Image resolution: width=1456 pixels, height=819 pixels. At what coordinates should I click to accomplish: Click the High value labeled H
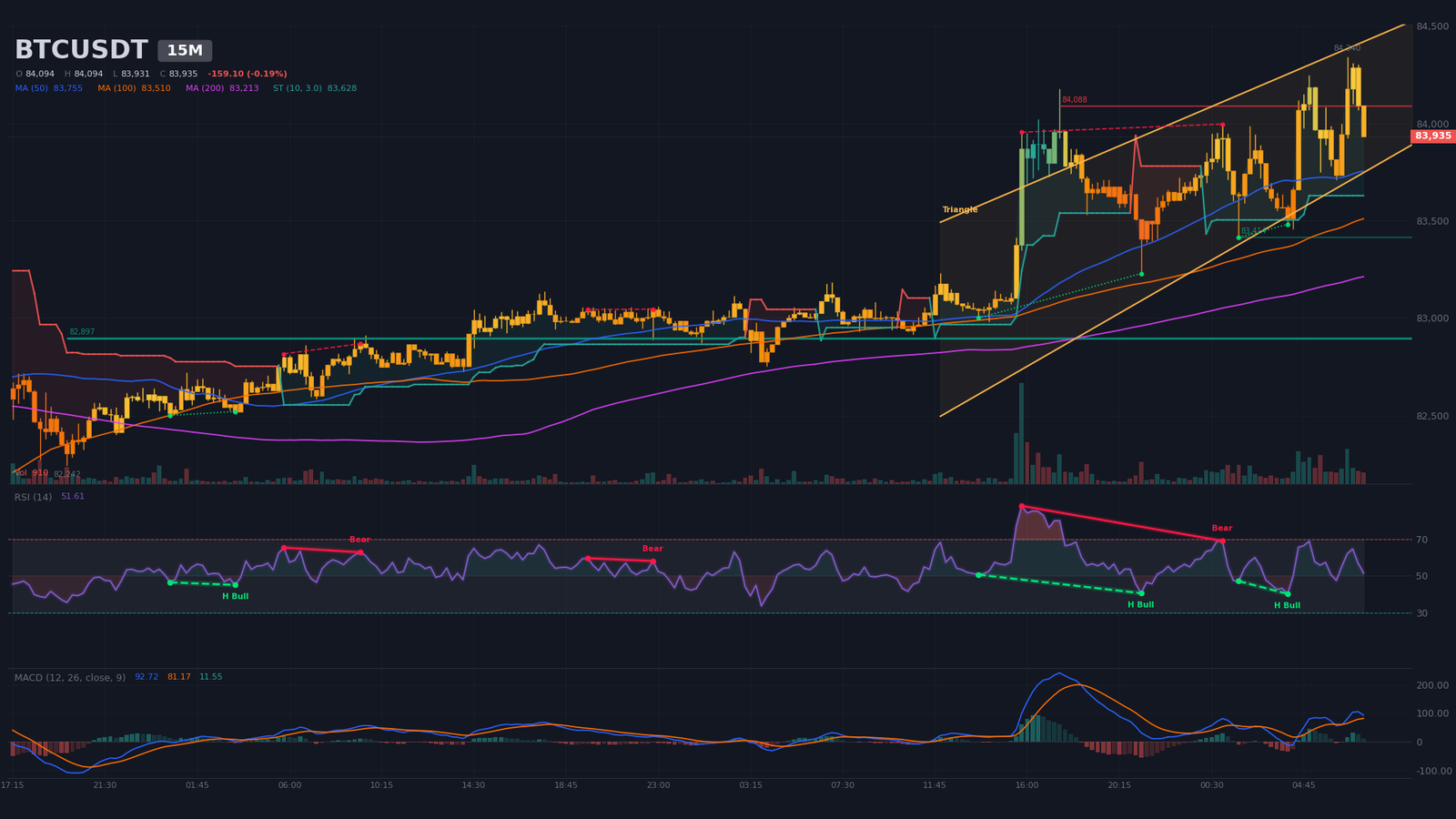pos(88,74)
